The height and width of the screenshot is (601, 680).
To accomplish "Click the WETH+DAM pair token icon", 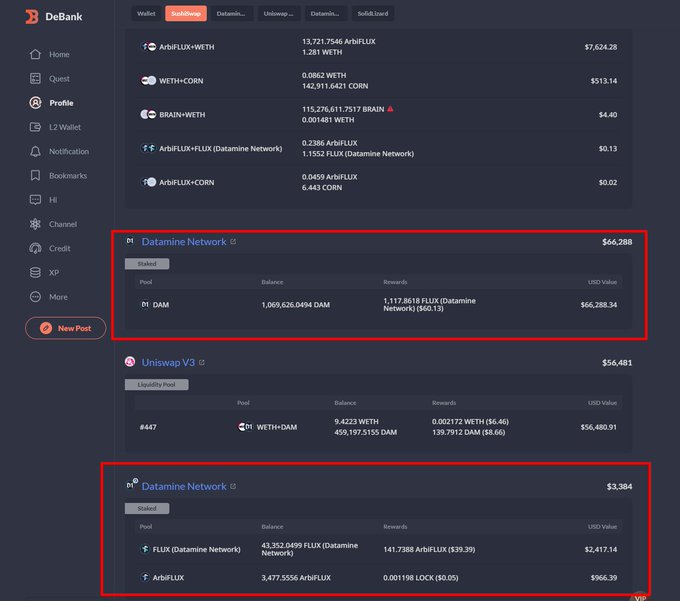I will 245,427.
